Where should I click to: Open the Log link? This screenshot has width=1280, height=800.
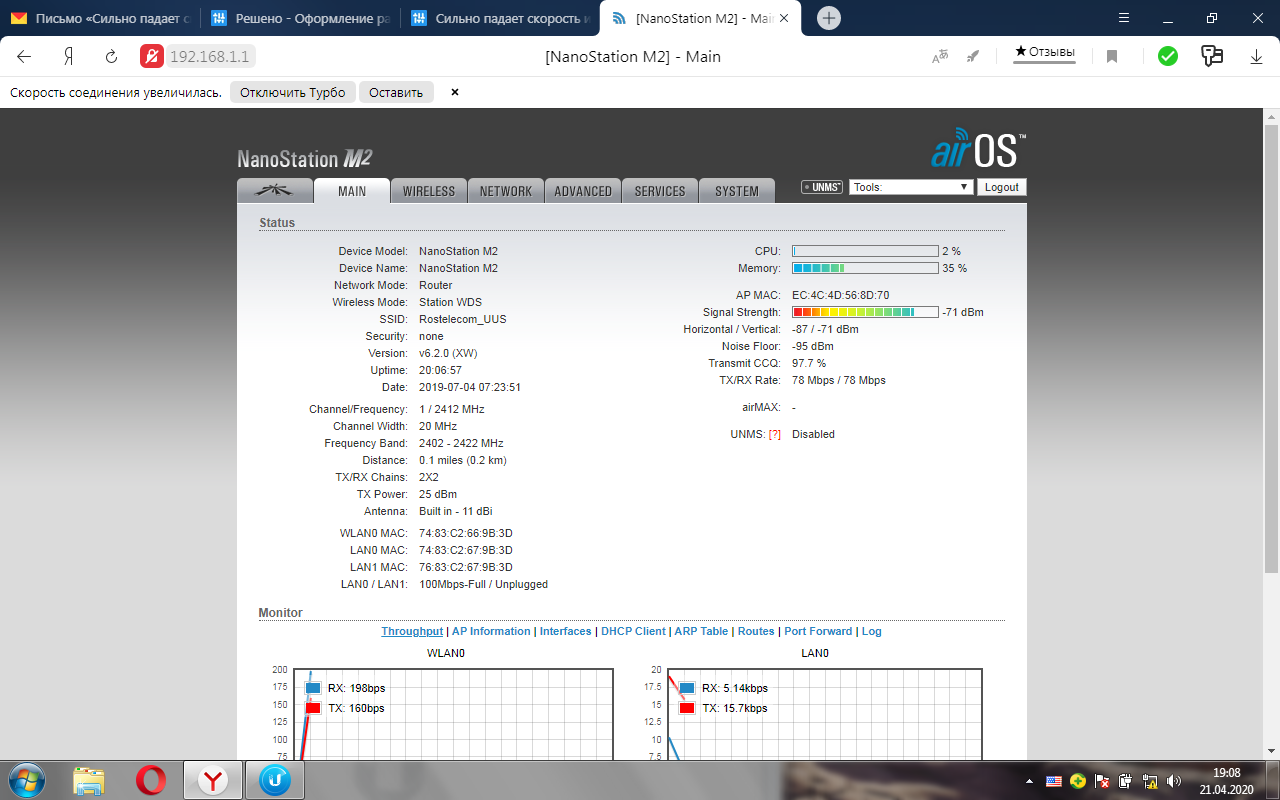point(872,631)
